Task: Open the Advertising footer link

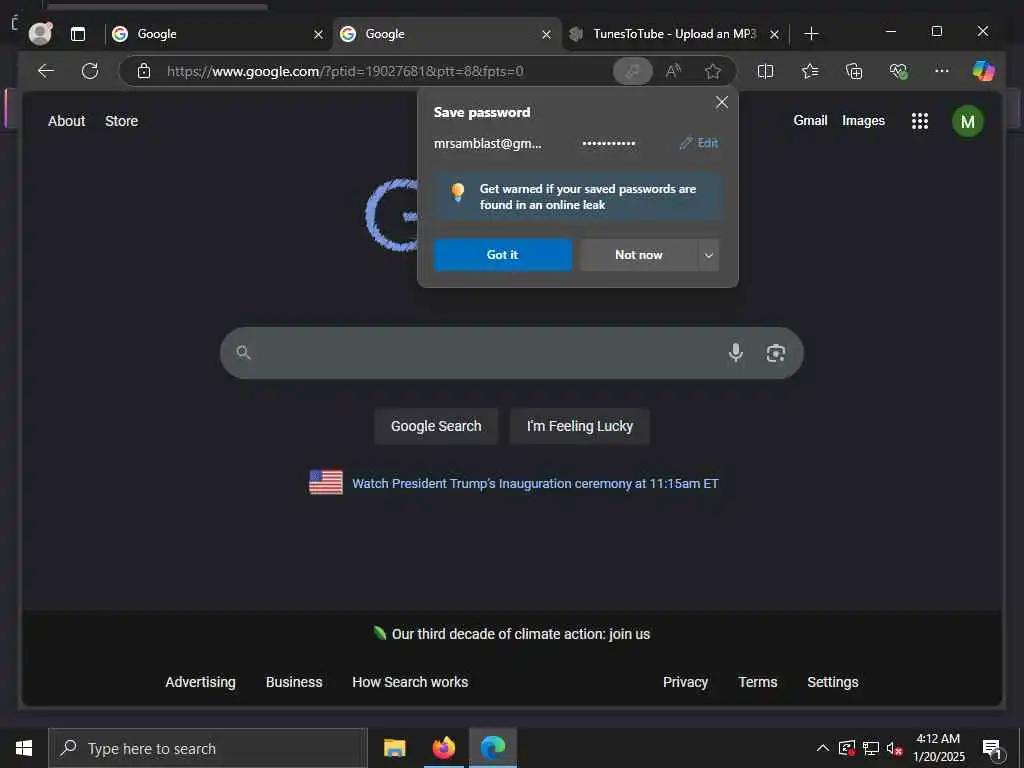Action: tap(200, 682)
